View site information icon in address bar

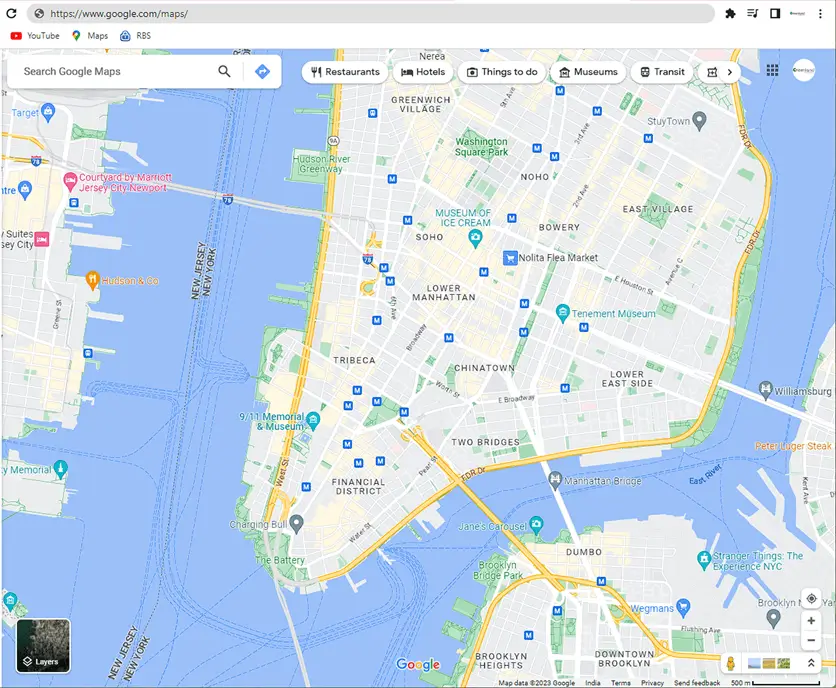[x=39, y=13]
